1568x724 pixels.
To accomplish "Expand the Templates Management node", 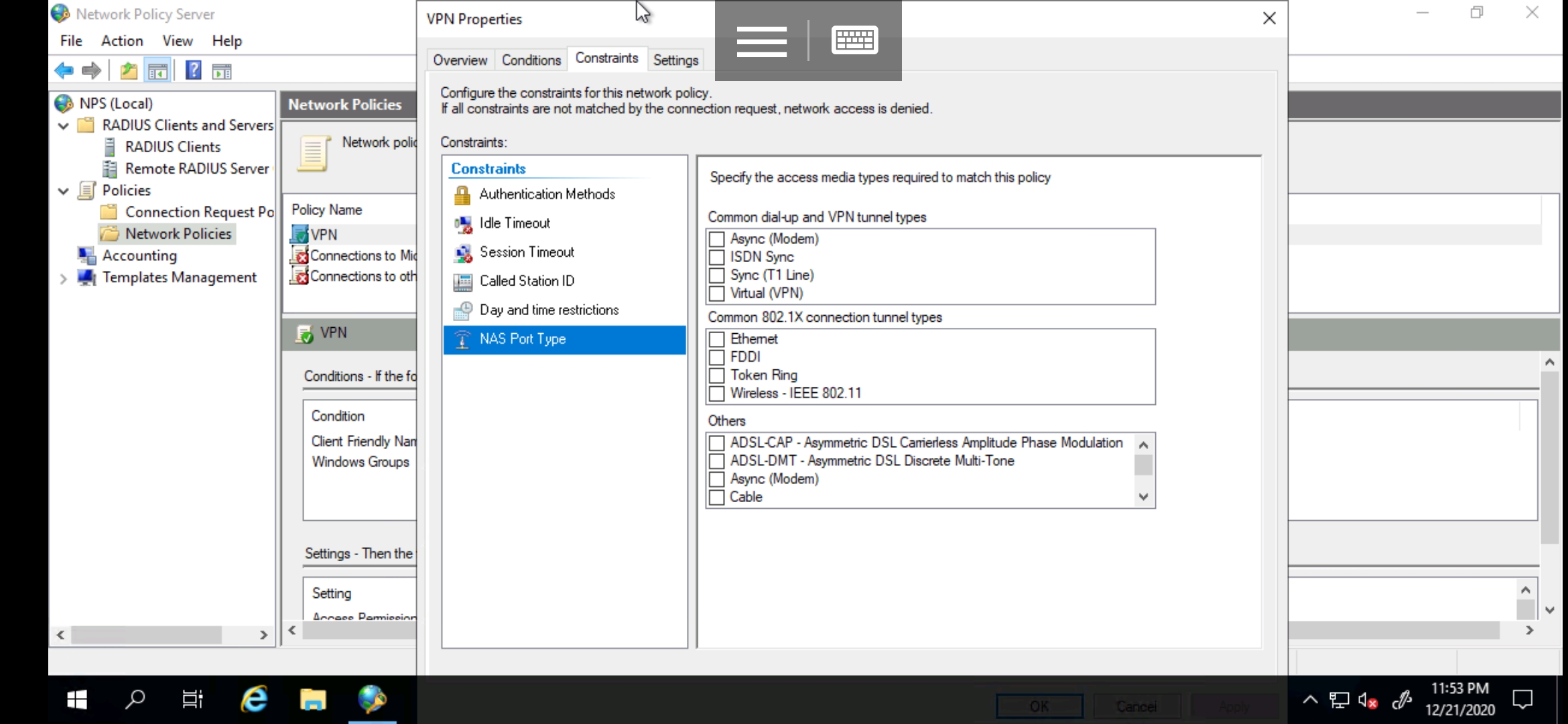I will point(64,278).
